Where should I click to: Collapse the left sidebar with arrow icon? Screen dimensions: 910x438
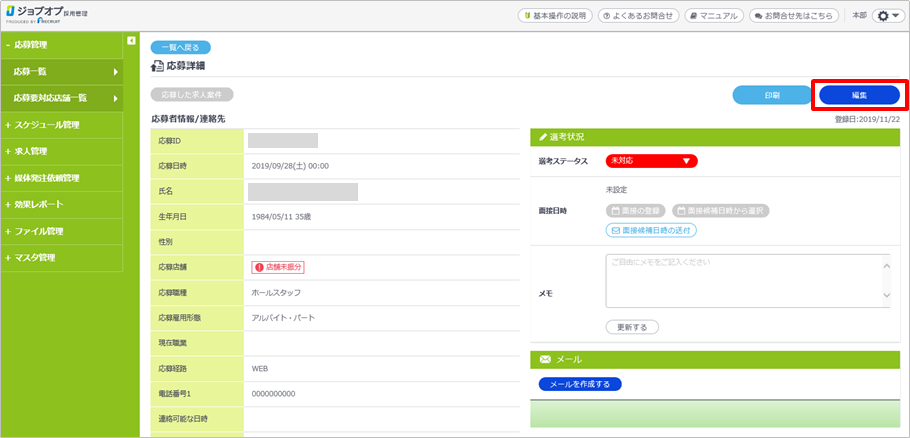point(131,40)
